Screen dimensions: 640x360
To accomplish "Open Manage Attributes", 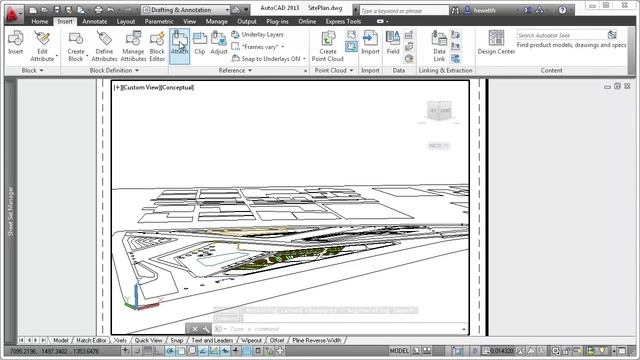I will point(133,46).
